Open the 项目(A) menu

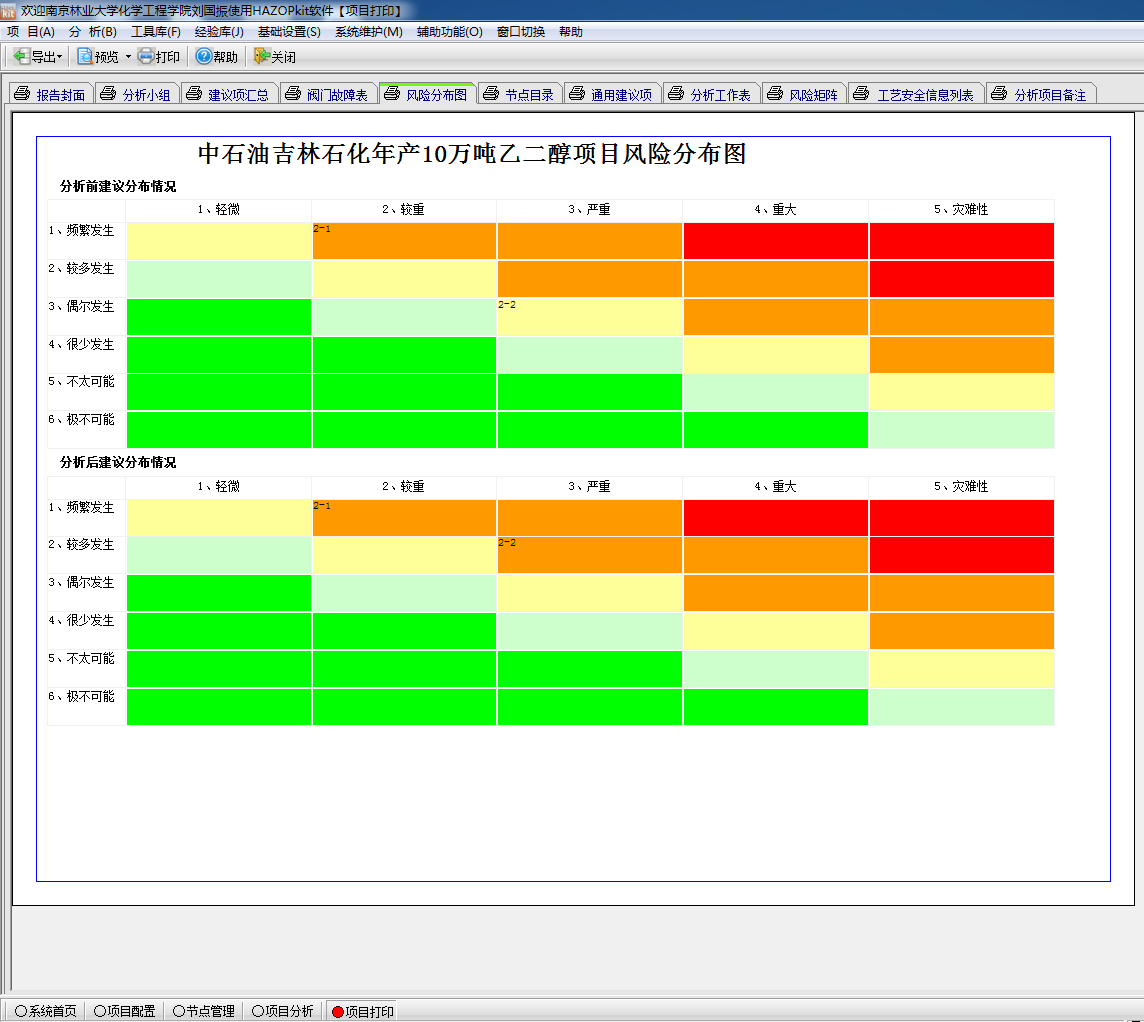(31, 31)
